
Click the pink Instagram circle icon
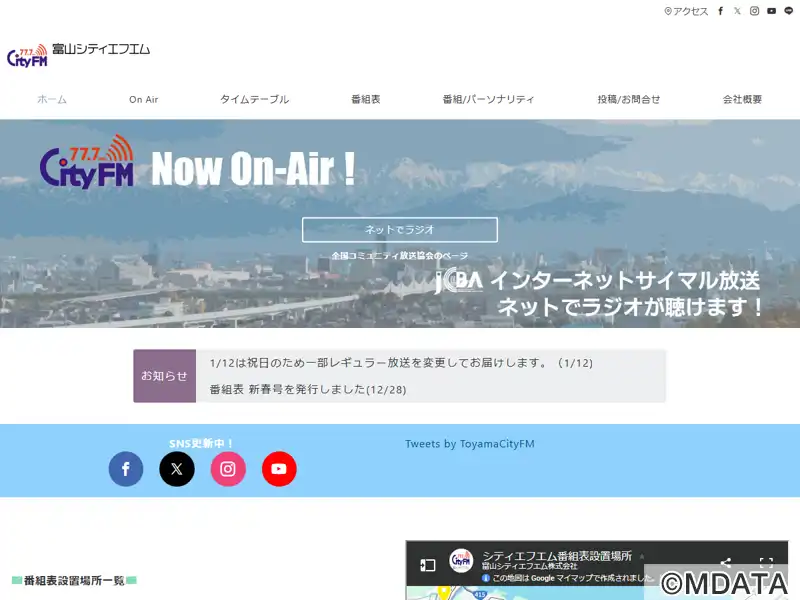(x=228, y=469)
